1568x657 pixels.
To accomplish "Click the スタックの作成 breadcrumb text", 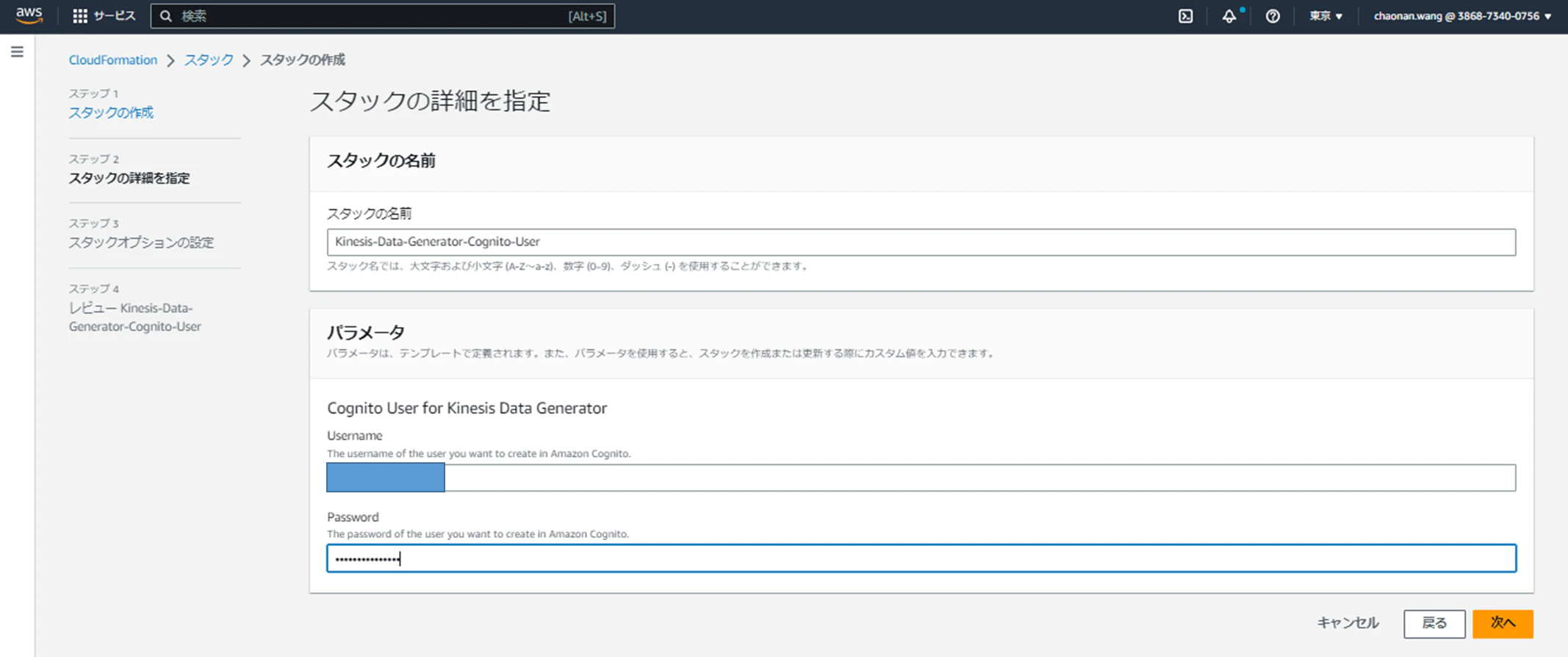I will click(303, 60).
